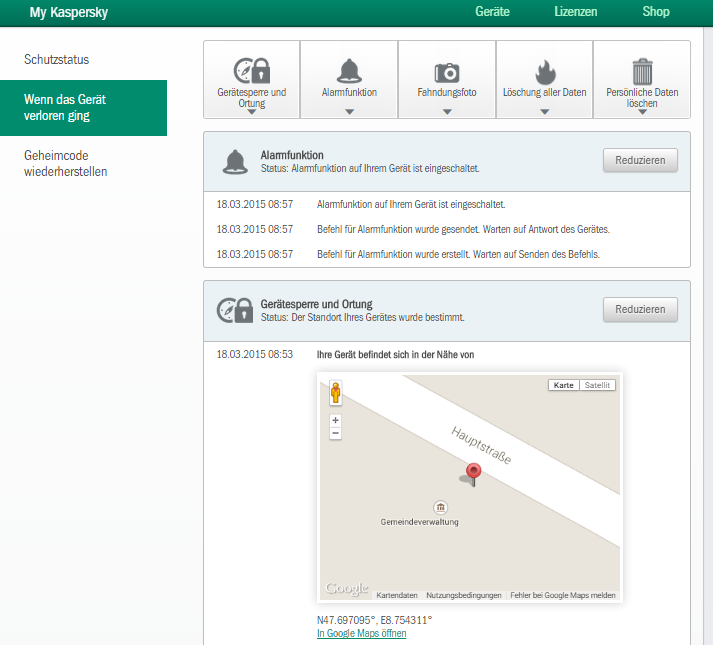
Task: Expand Fahndungsfoto dropdown arrow
Action: (447, 112)
